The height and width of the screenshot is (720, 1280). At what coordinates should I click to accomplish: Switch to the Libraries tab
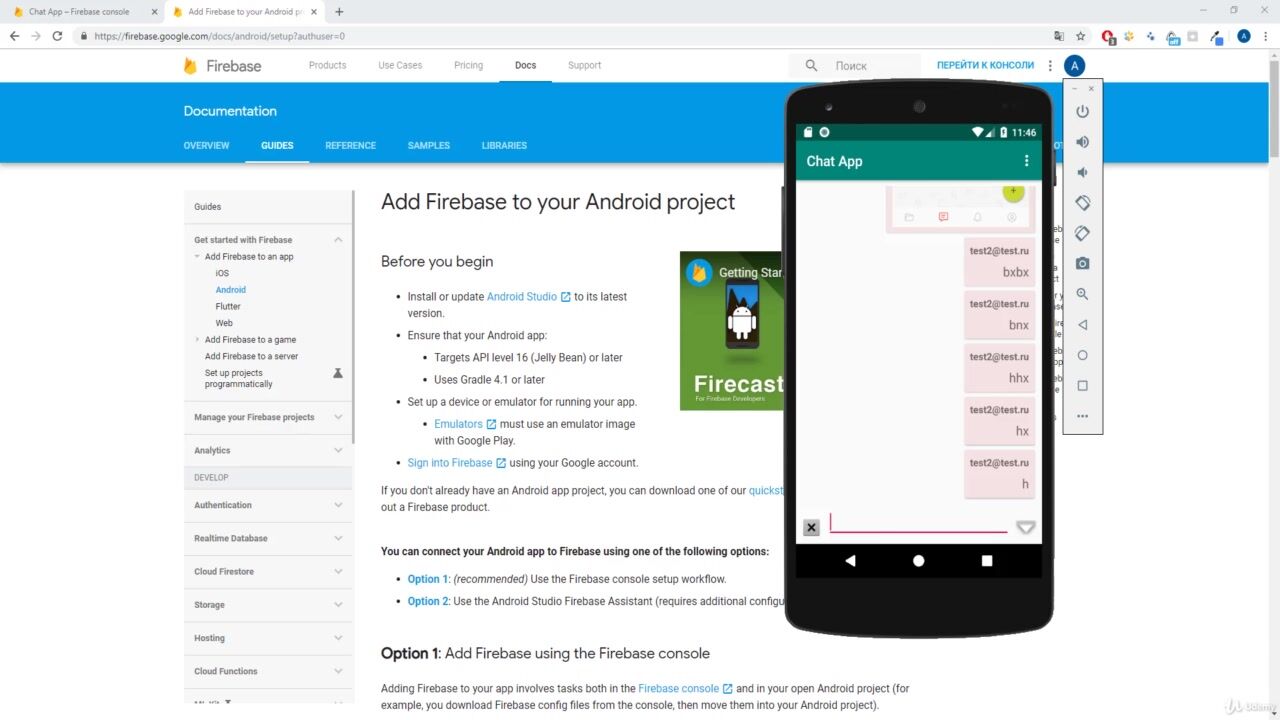point(504,145)
